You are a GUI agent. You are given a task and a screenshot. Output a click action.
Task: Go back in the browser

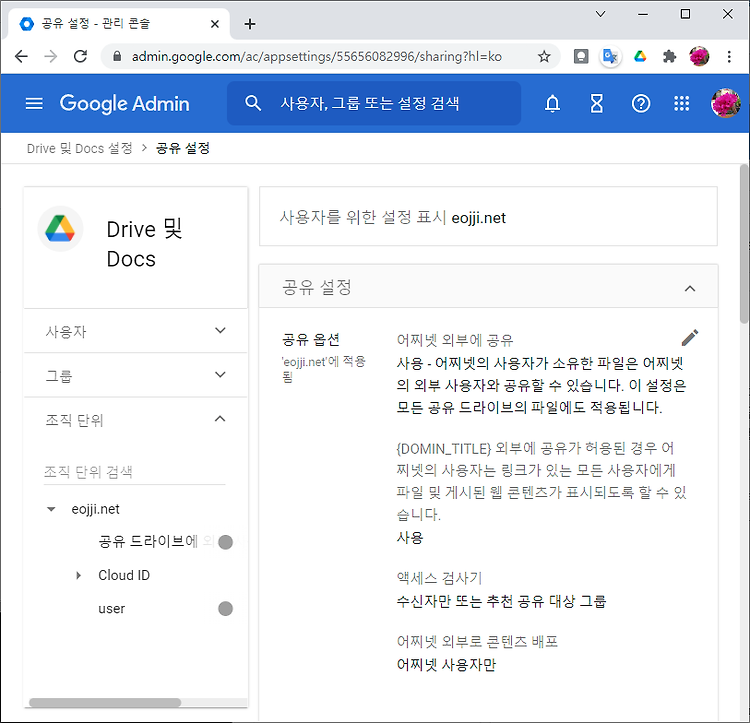pos(22,56)
